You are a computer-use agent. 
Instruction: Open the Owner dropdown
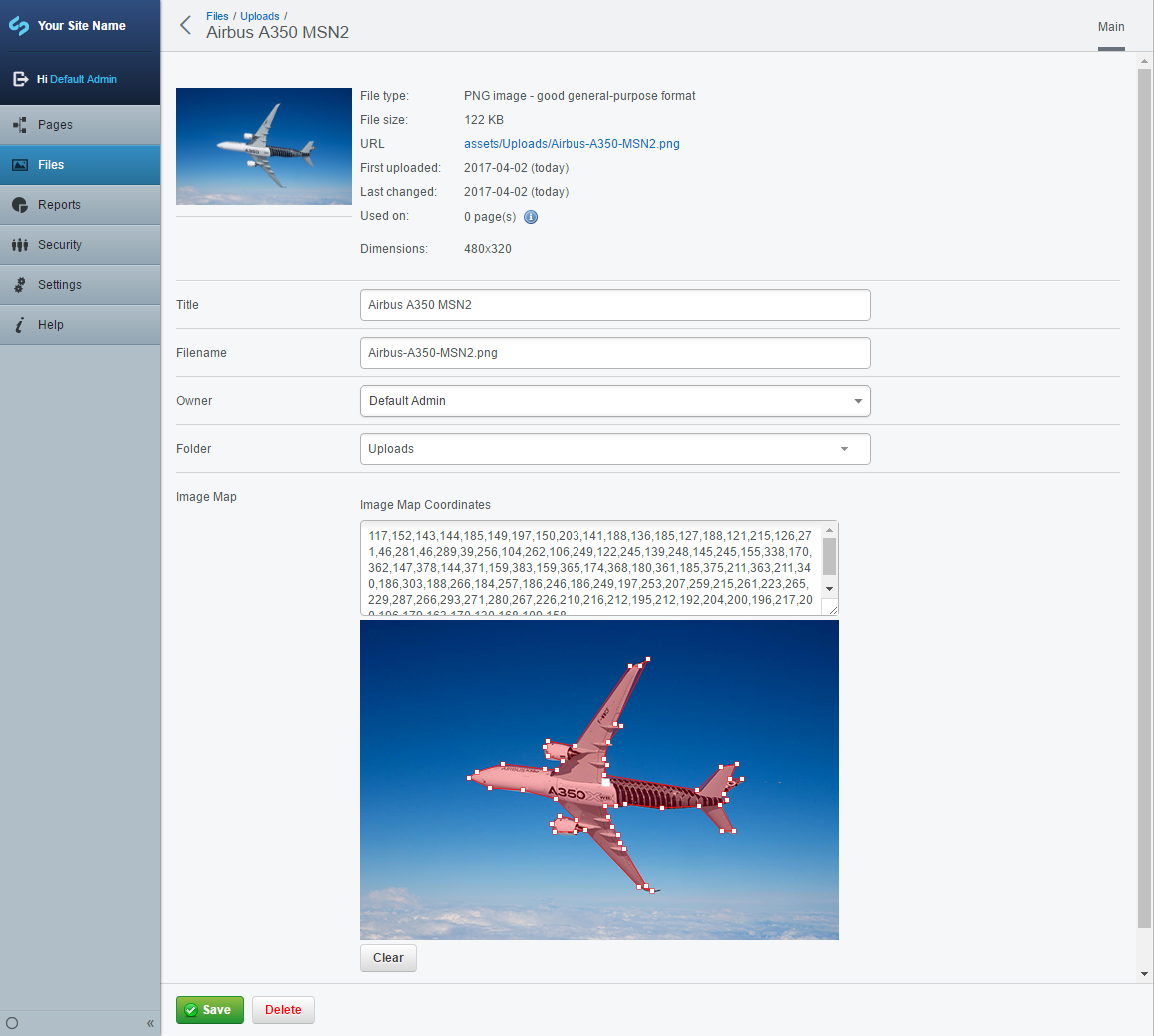coord(615,401)
